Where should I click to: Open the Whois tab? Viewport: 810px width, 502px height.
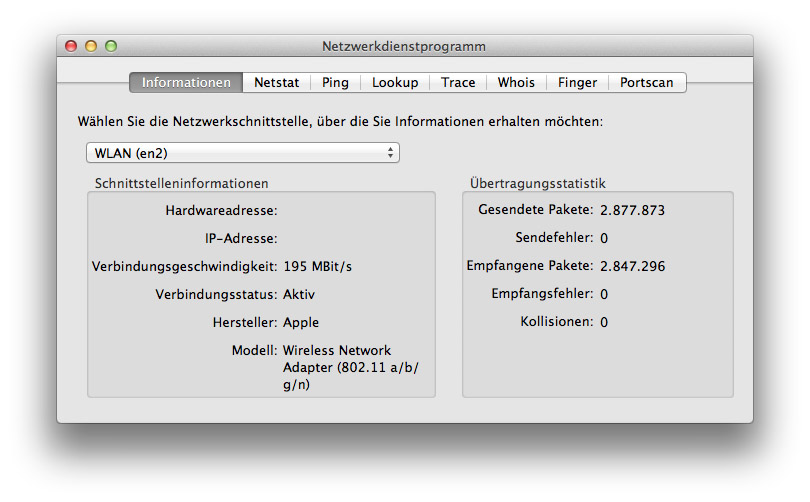pyautogui.click(x=516, y=83)
